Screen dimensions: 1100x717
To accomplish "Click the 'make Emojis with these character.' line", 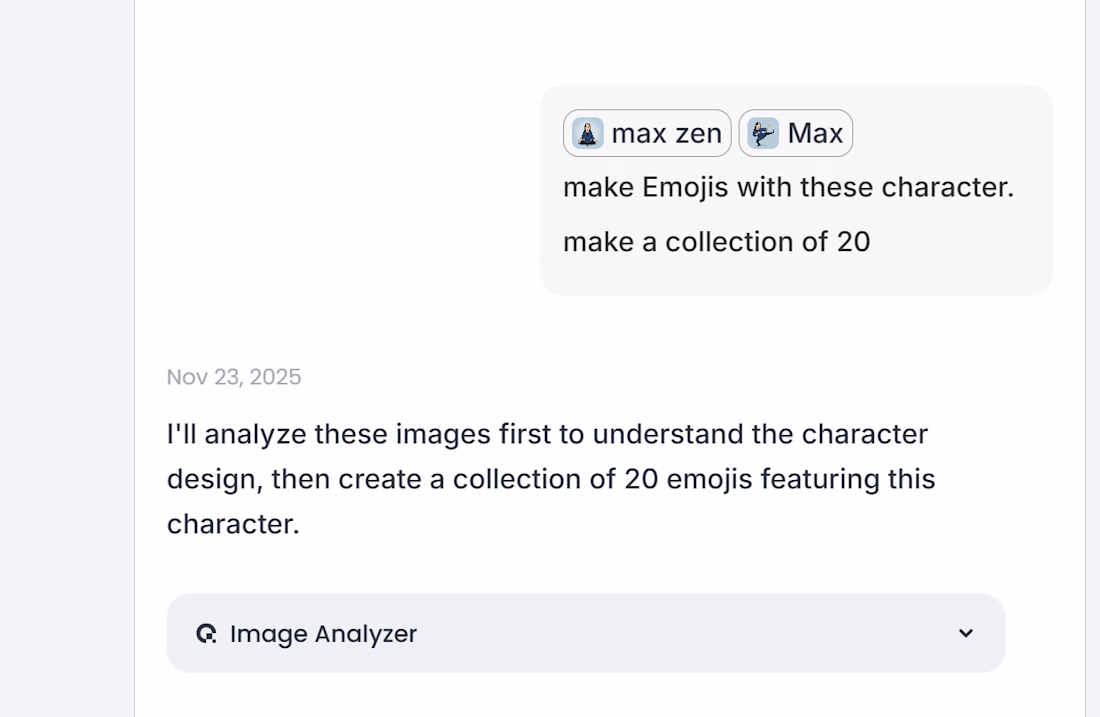I will click(x=788, y=187).
